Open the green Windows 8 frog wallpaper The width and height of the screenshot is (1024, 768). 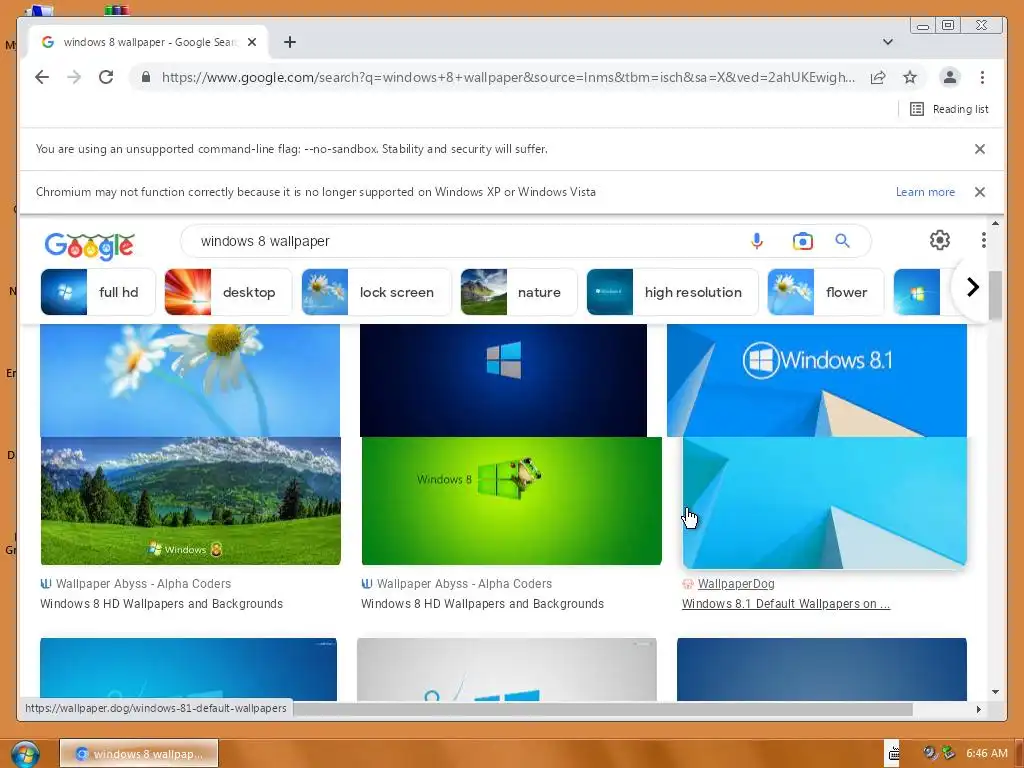point(511,501)
